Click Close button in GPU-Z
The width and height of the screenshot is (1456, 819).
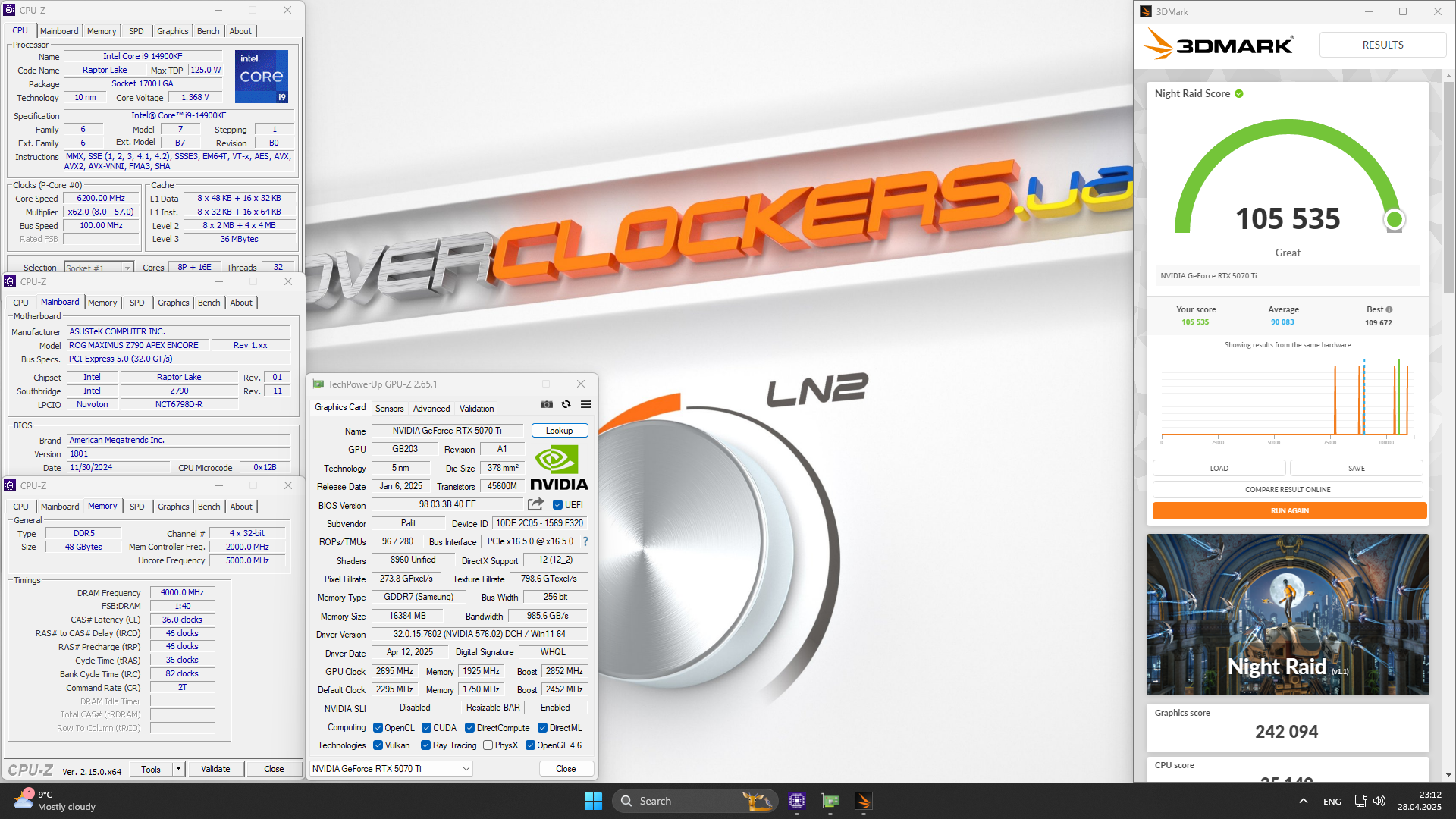(566, 768)
